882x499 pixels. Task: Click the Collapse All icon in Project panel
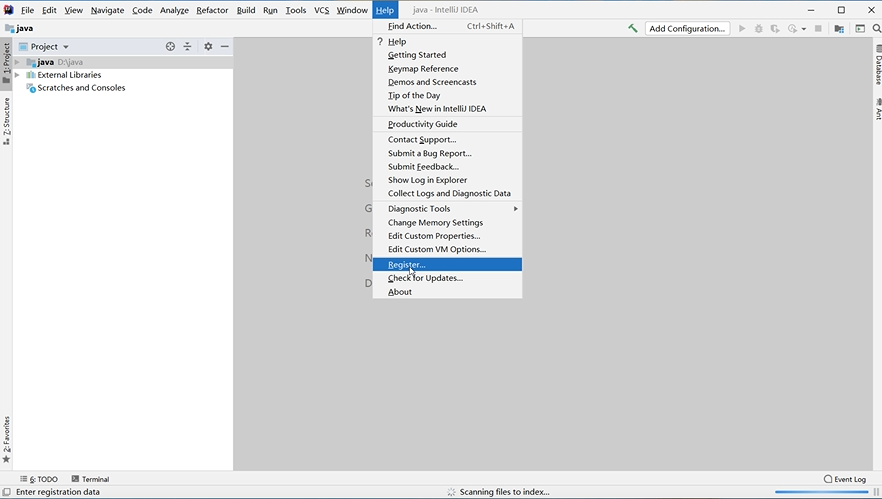[x=187, y=47]
